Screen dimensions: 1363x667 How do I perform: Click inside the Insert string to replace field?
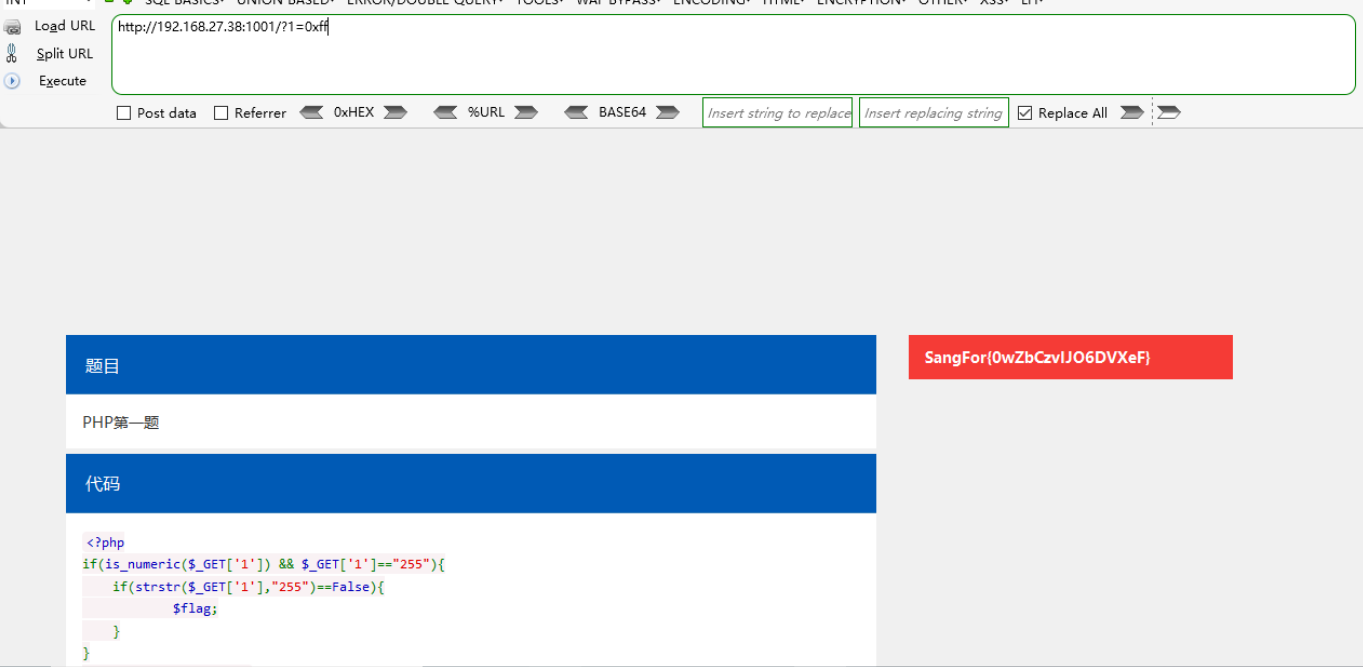coord(777,112)
